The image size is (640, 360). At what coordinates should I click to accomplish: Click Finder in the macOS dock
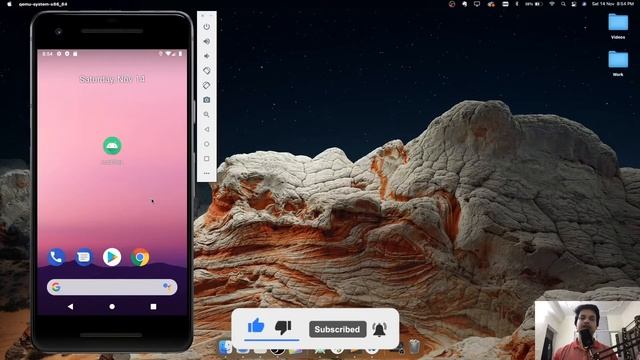(225, 347)
